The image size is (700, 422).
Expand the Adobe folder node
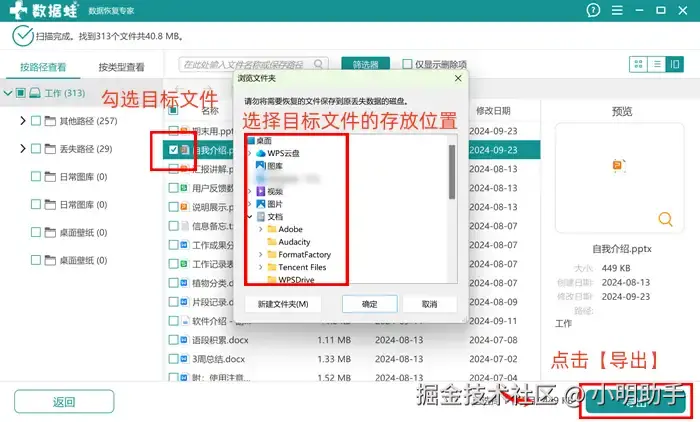pos(261,229)
